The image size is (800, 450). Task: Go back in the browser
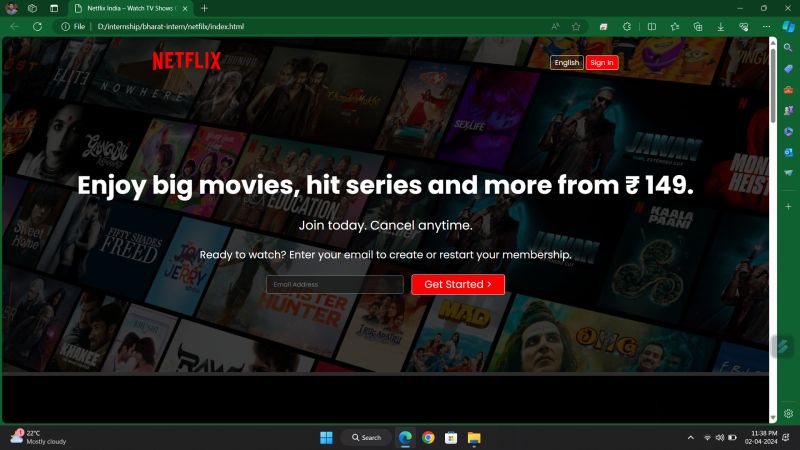click(x=14, y=27)
